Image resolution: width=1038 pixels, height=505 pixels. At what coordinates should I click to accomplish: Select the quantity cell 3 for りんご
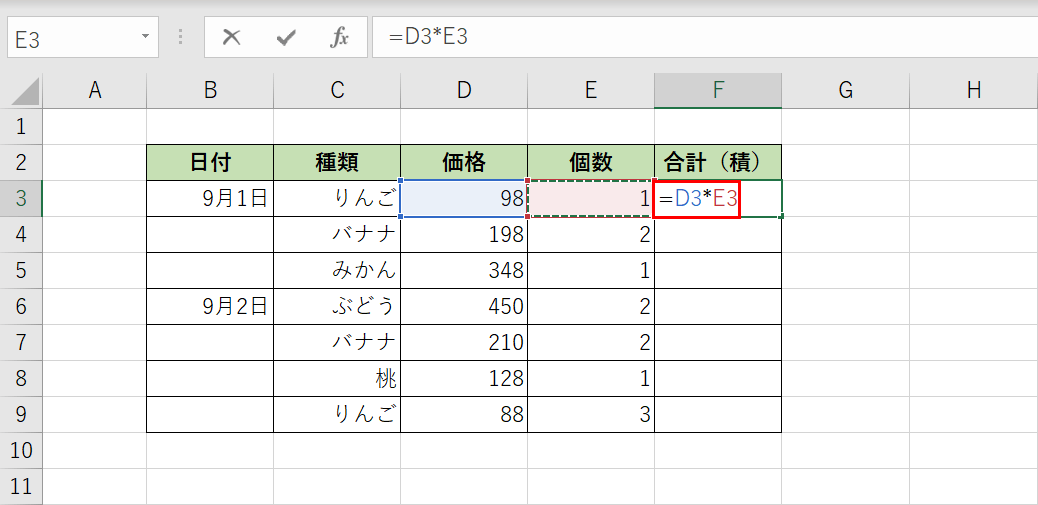pos(591,414)
